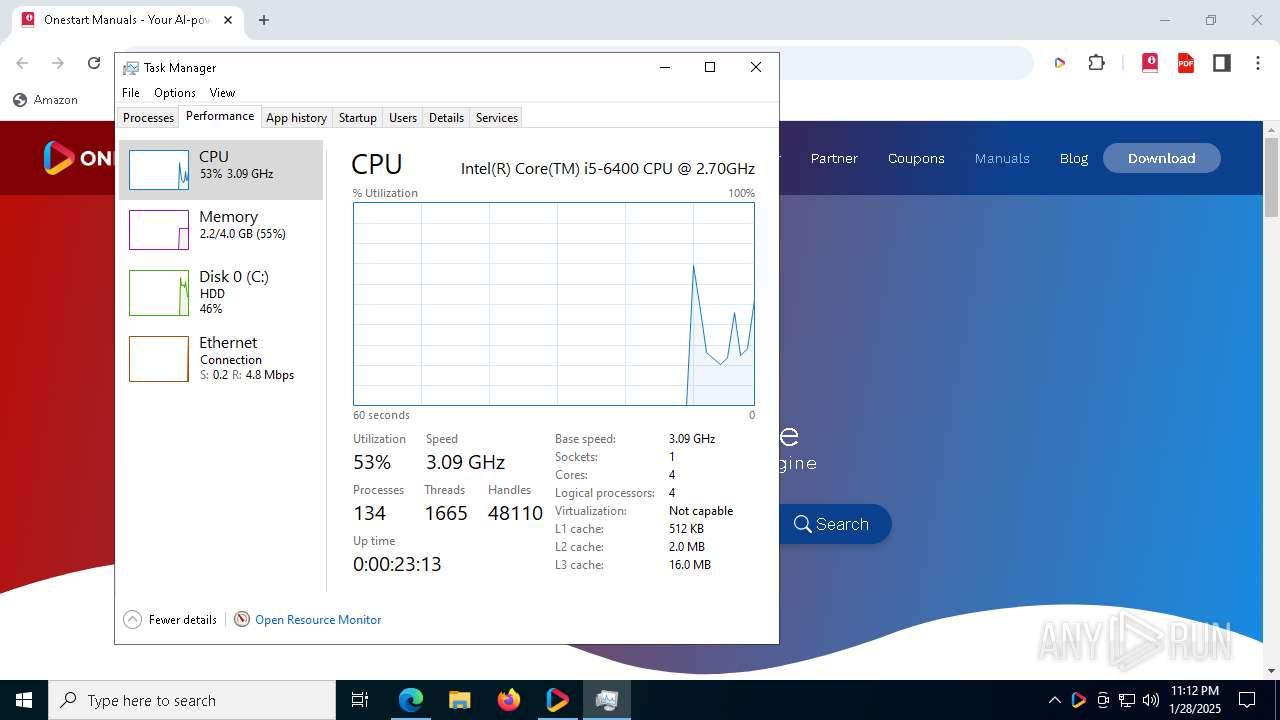This screenshot has height=720, width=1280.
Task: Click the Onestart play icon in address bar
Action: pos(1060,63)
